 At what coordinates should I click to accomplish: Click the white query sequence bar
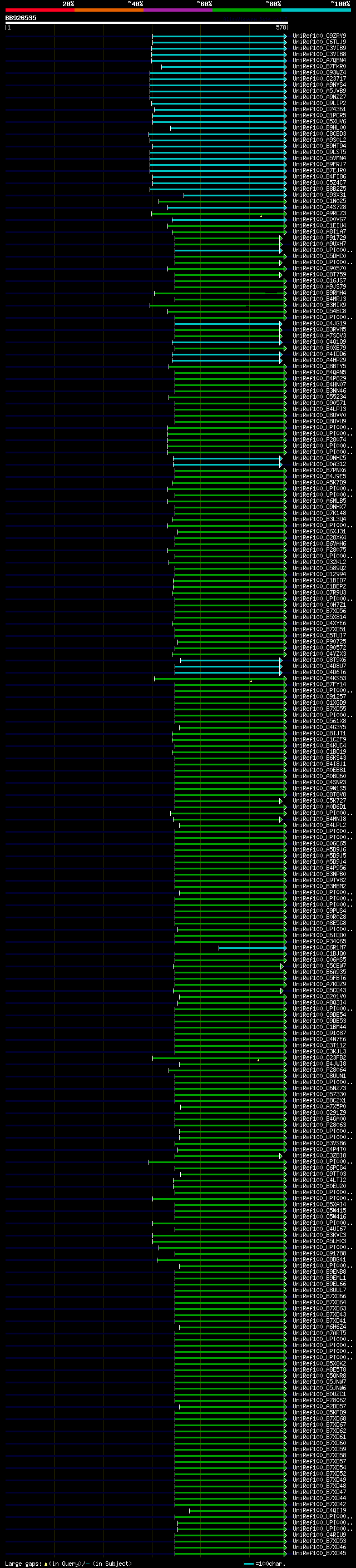(x=147, y=23)
